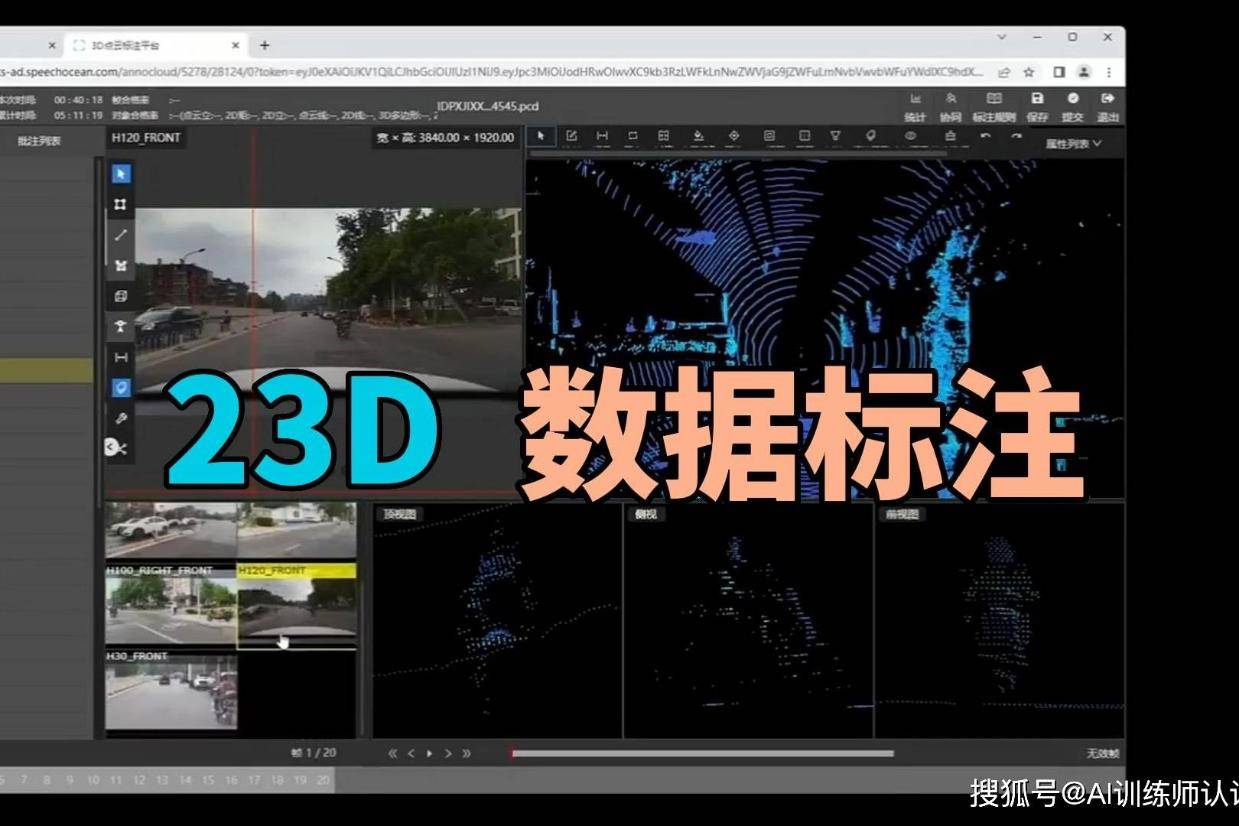This screenshot has height=826, width=1239.
Task: Open the 统计 statistics panel
Action: (915, 107)
